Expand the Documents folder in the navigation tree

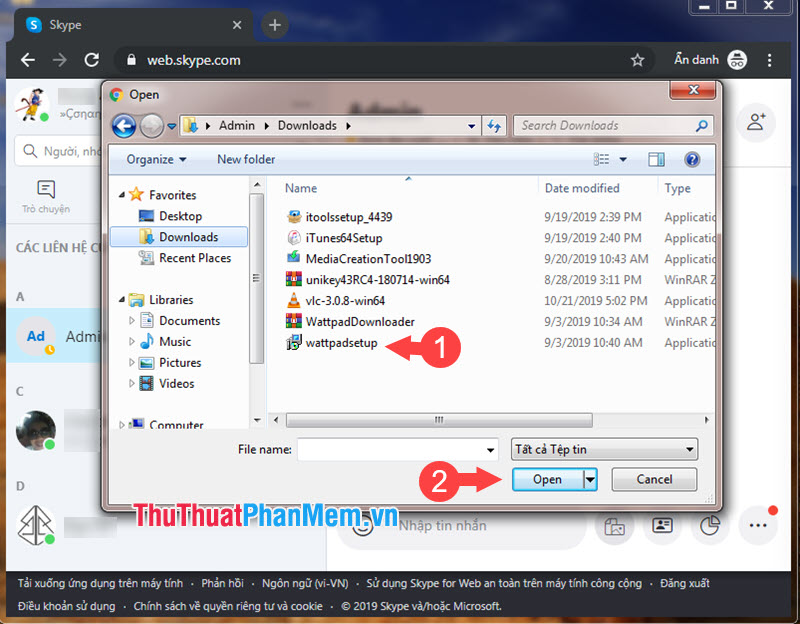pos(130,320)
